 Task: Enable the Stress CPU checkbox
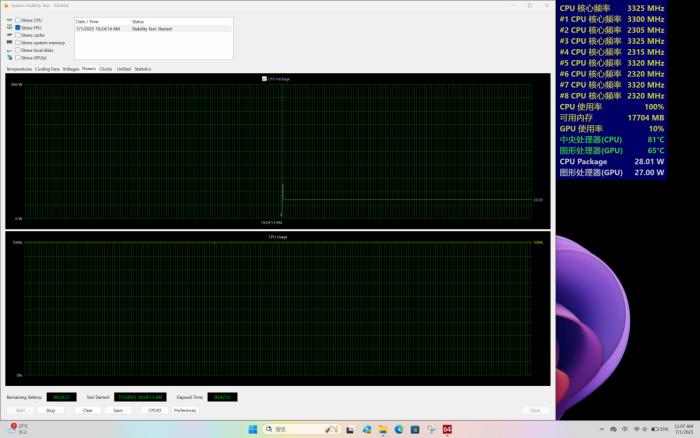pos(18,20)
